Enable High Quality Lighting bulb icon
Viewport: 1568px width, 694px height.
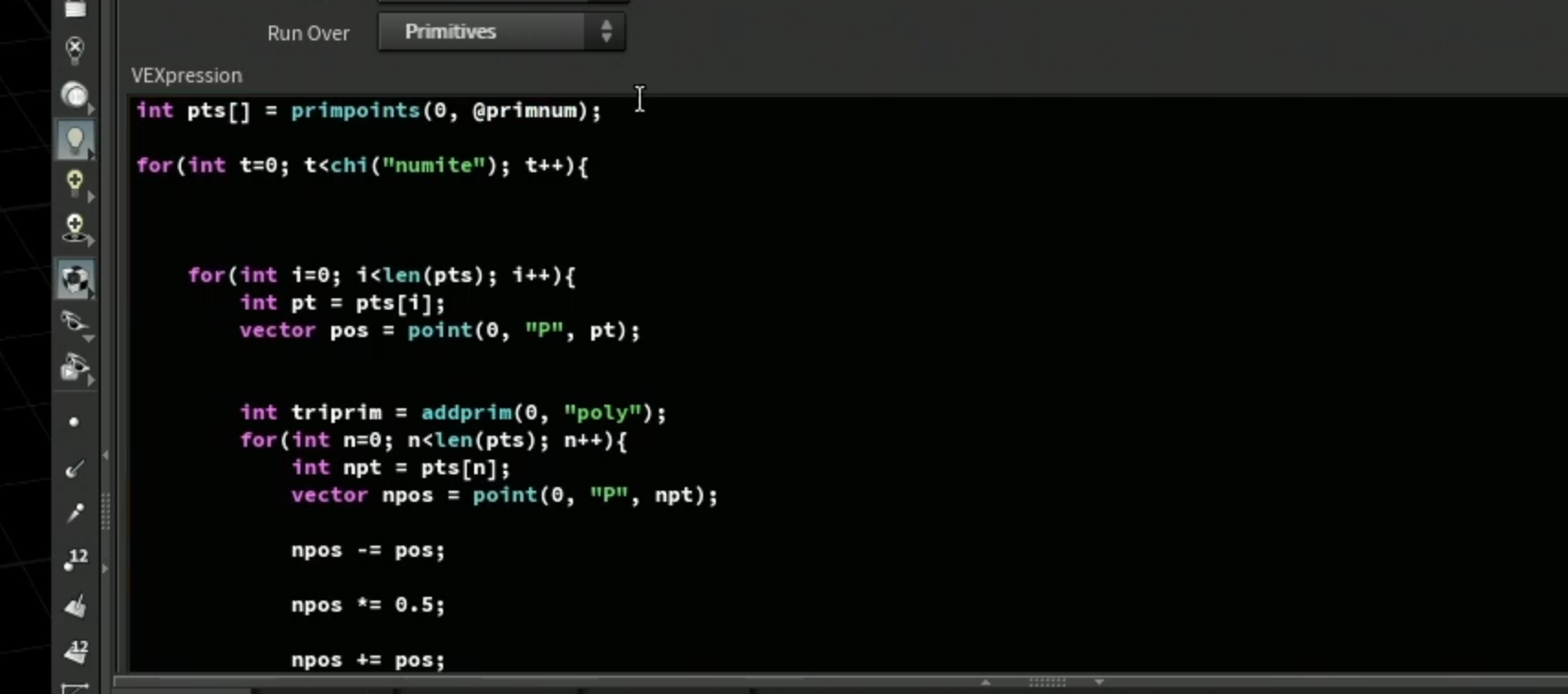[75, 183]
